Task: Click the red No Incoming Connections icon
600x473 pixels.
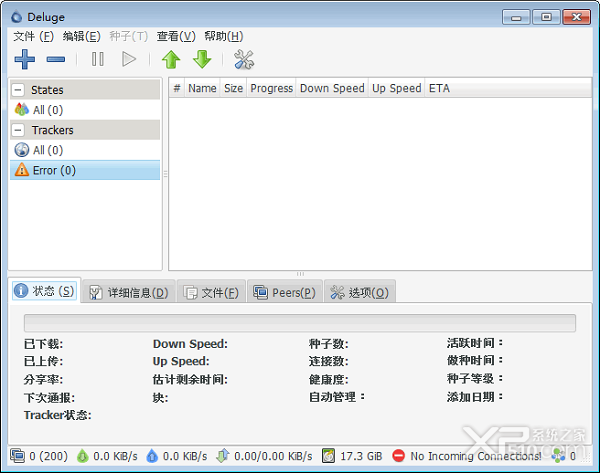Action: click(x=398, y=456)
